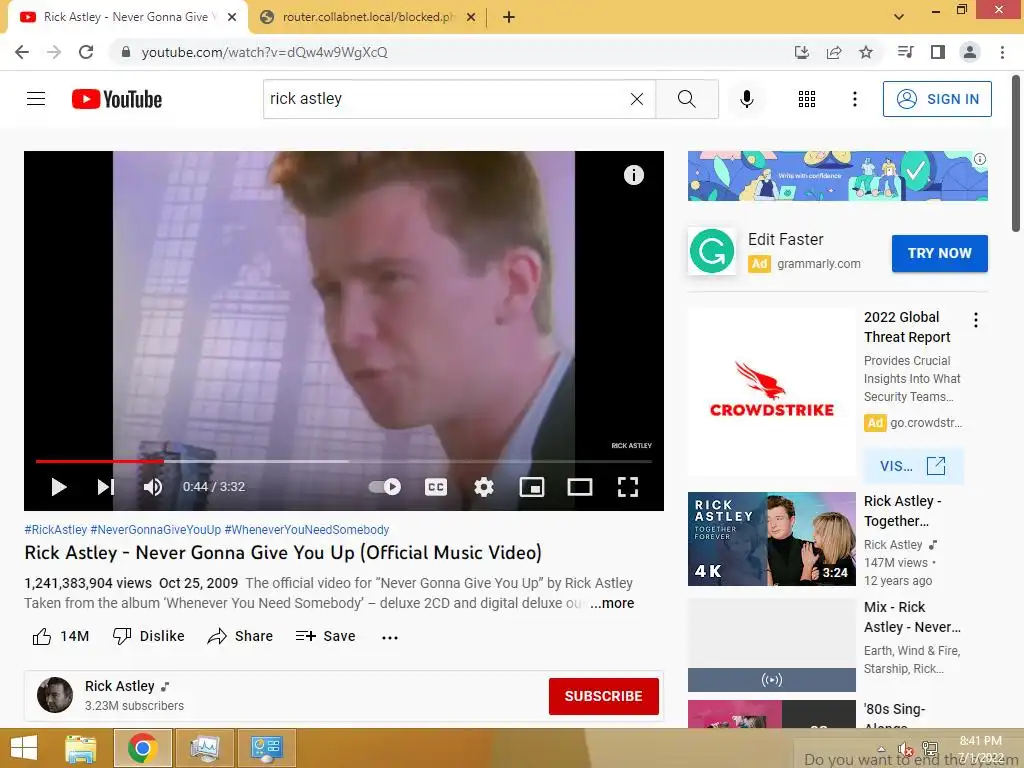Screen dimensions: 1024x768
Task: Click the address bar URL
Action: point(264,52)
